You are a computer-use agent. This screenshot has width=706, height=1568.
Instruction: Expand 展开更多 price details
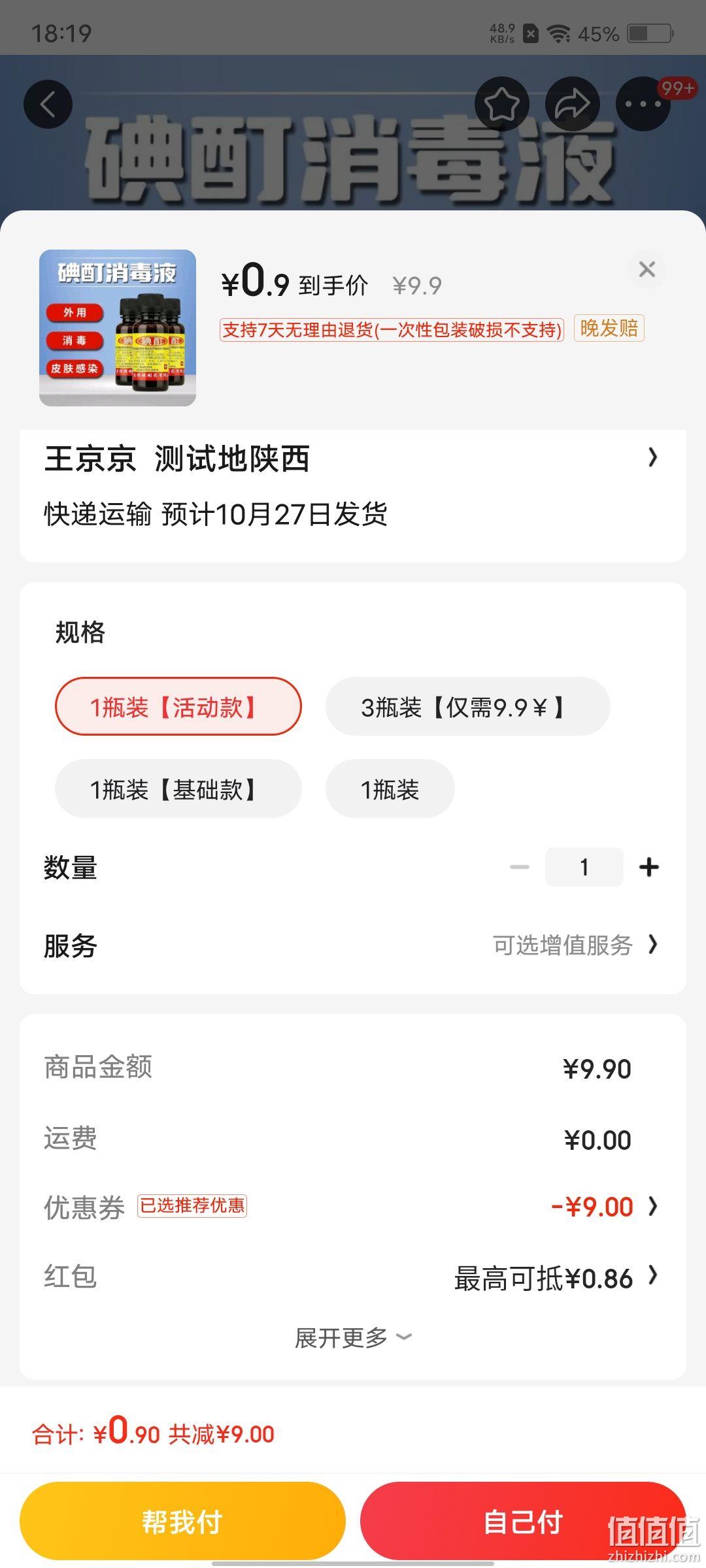353,1338
